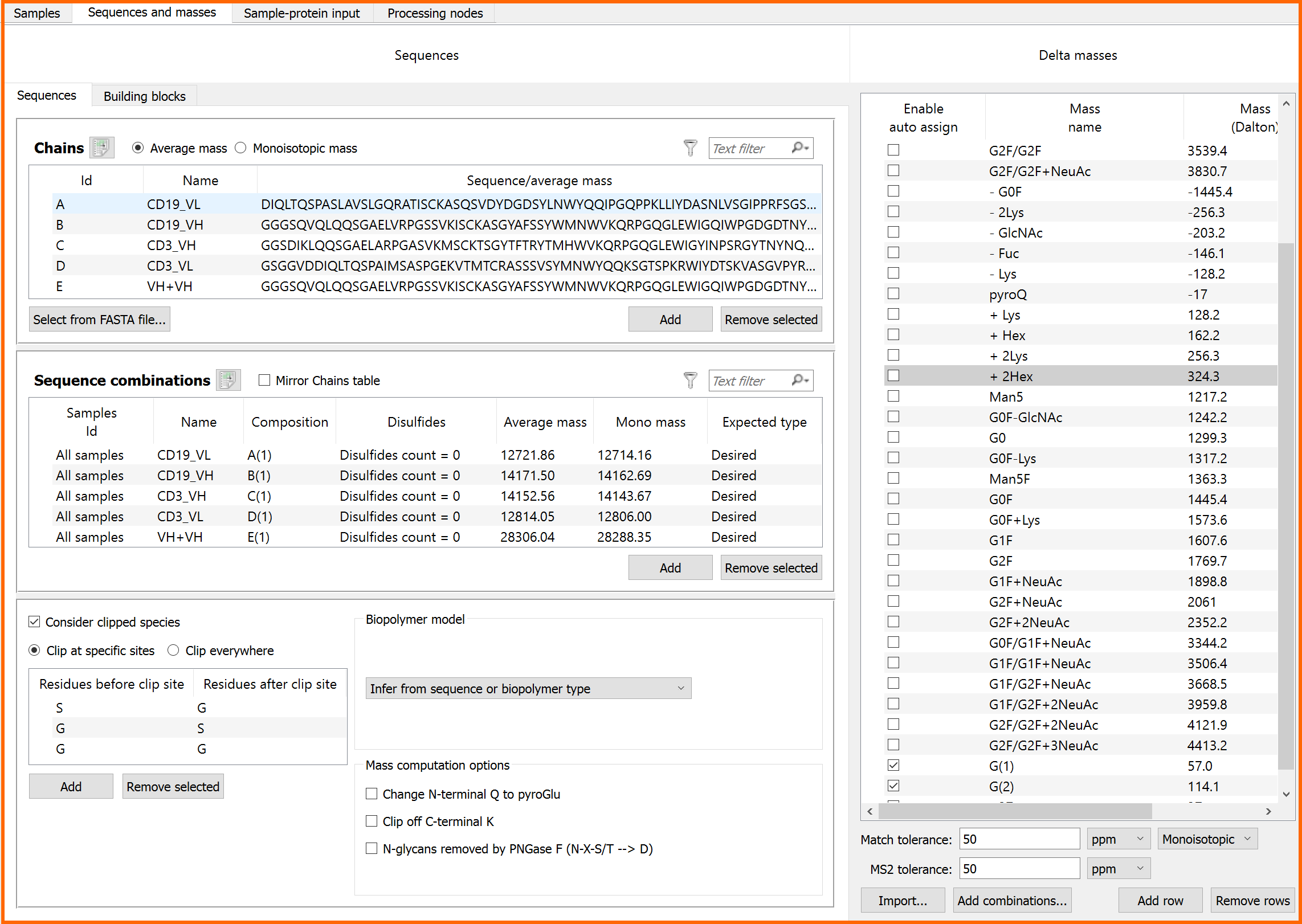Select Clip at specific sites option
This screenshot has height=924, width=1302.
(x=34, y=650)
